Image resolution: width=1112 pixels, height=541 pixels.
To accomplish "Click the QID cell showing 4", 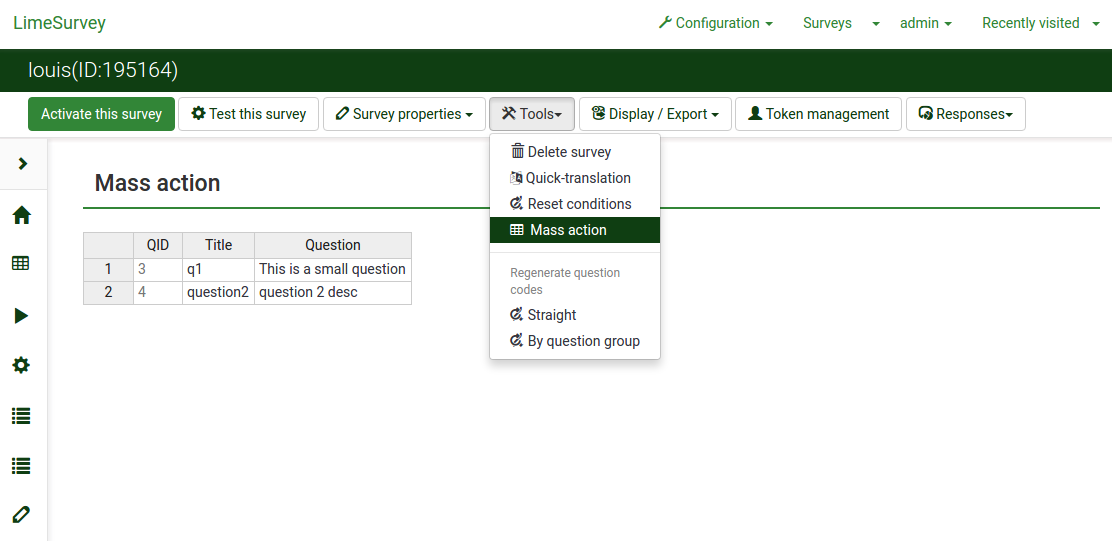I will point(158,293).
